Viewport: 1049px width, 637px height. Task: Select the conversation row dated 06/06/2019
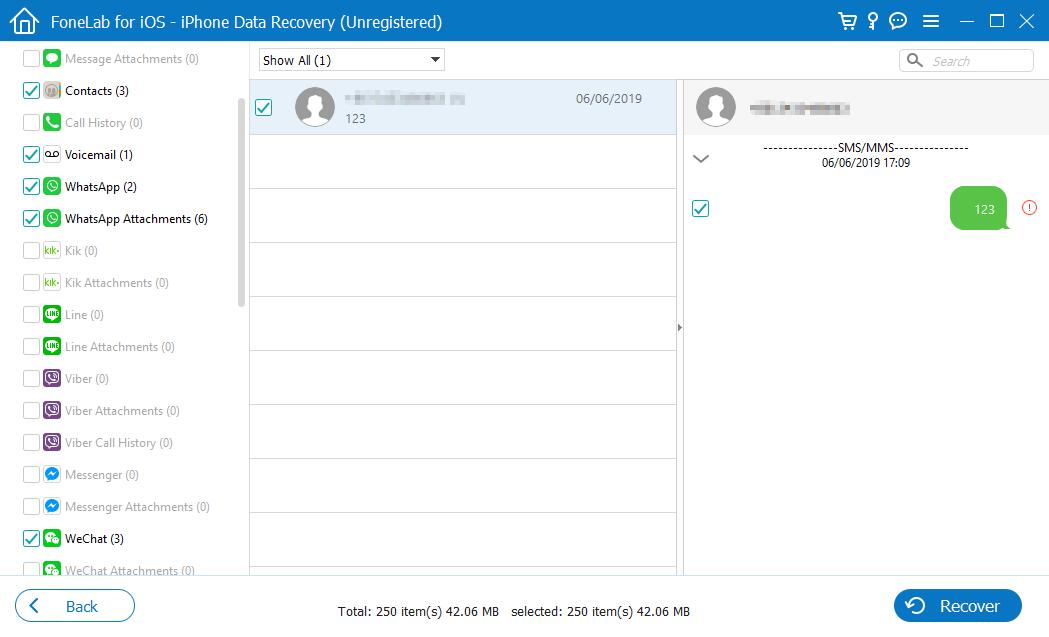[x=463, y=107]
